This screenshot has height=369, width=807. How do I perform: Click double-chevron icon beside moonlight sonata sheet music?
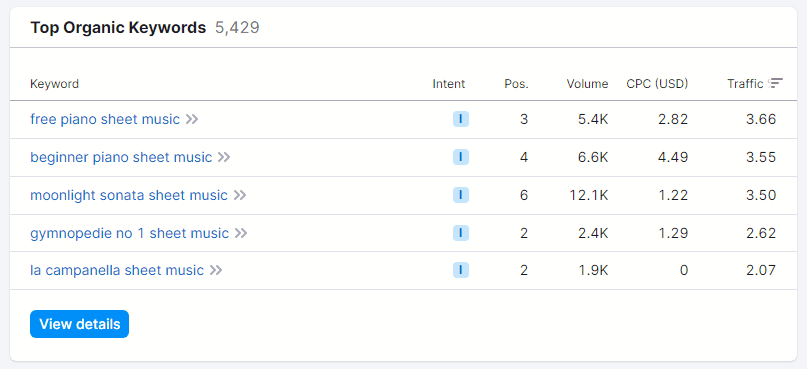240,195
